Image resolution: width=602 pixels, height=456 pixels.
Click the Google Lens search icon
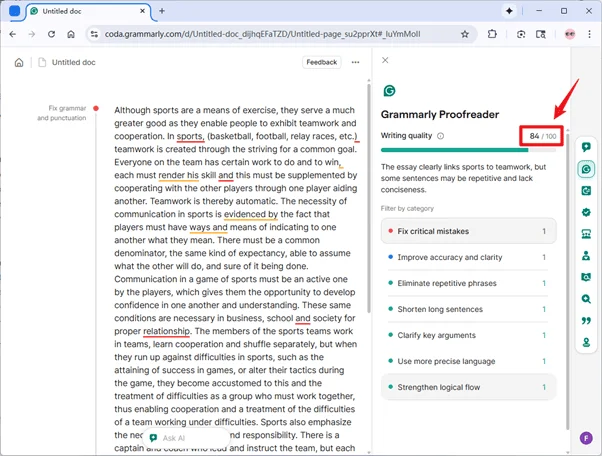(521, 34)
